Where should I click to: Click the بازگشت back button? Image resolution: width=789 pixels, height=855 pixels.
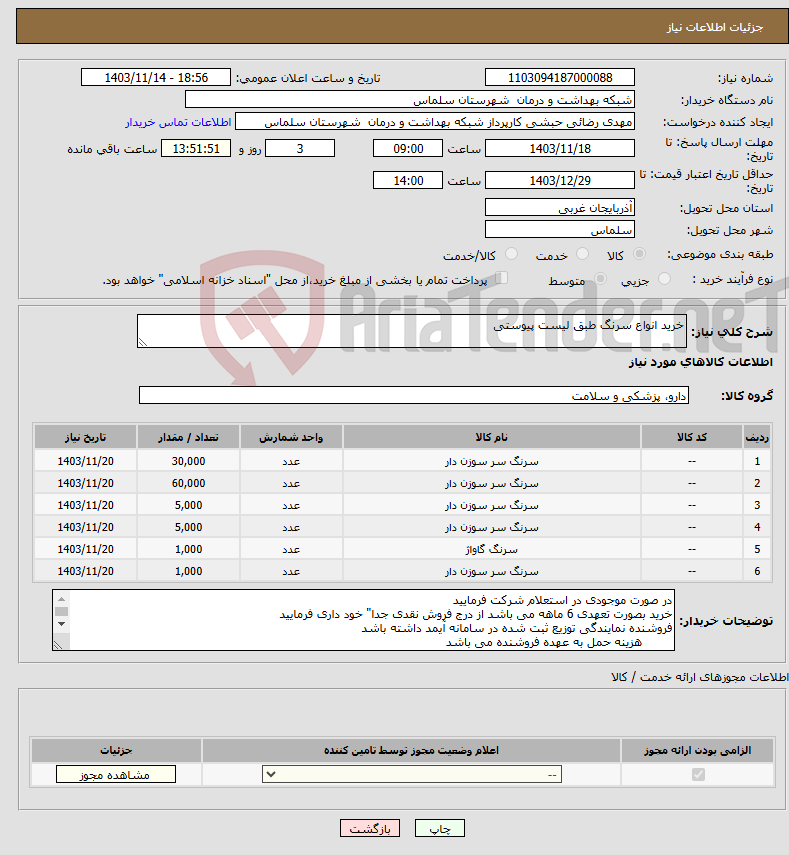click(x=370, y=828)
